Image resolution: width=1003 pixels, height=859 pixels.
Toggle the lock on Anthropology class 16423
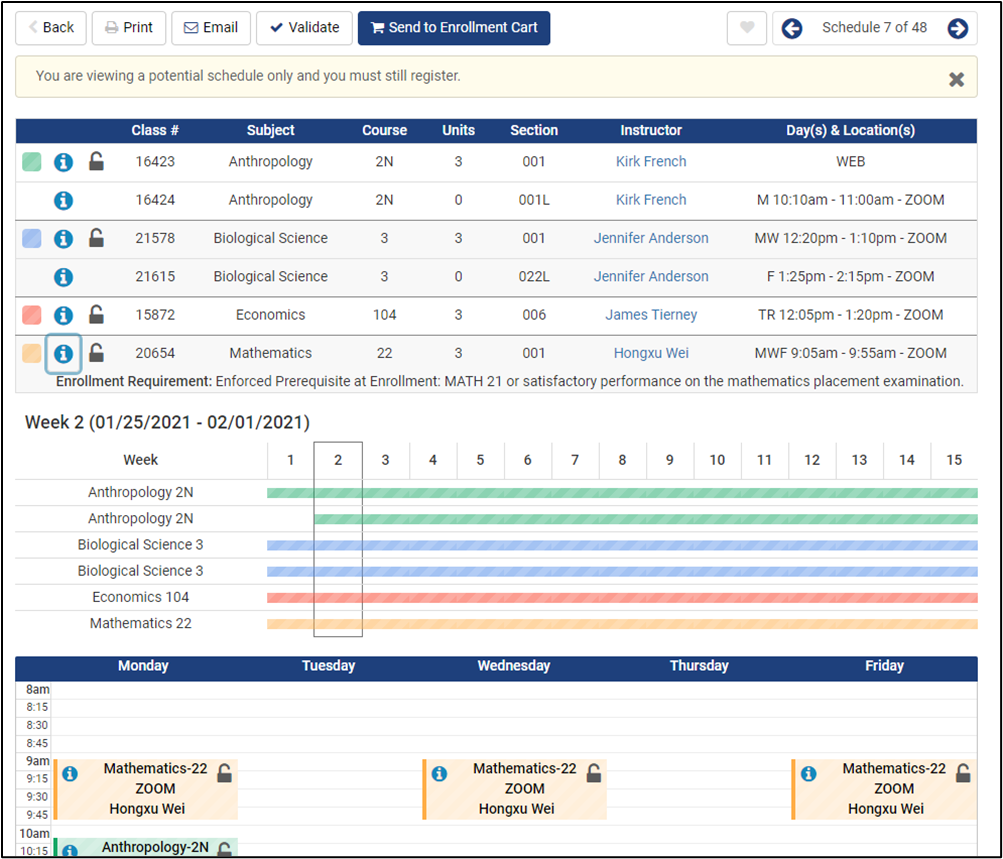click(x=96, y=161)
